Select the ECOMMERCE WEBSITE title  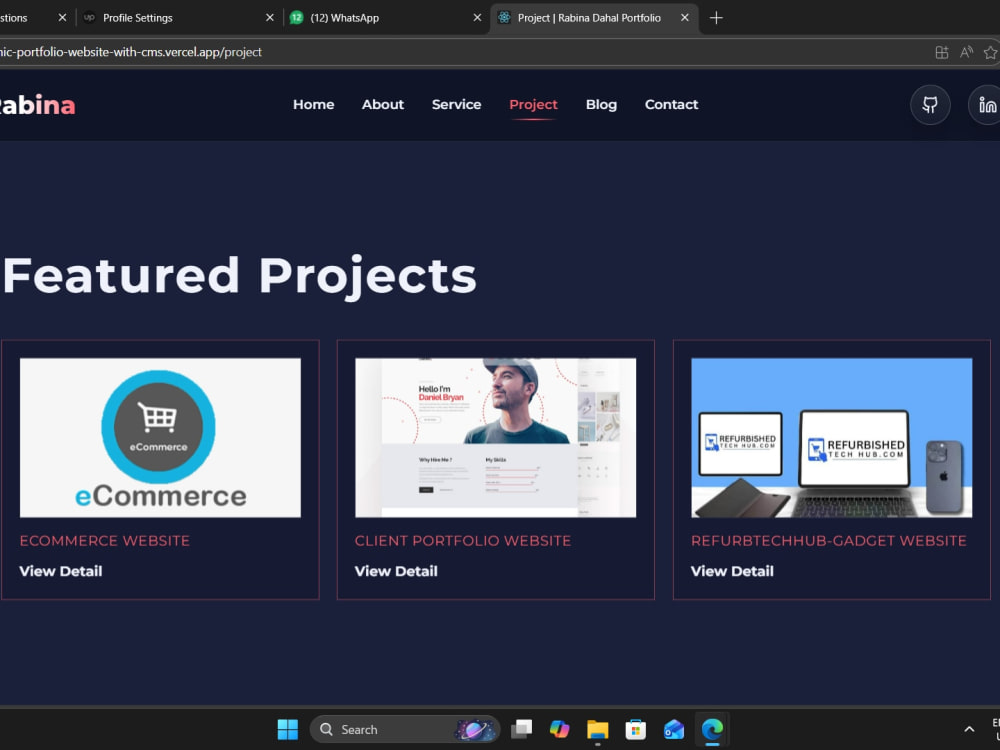click(x=105, y=541)
